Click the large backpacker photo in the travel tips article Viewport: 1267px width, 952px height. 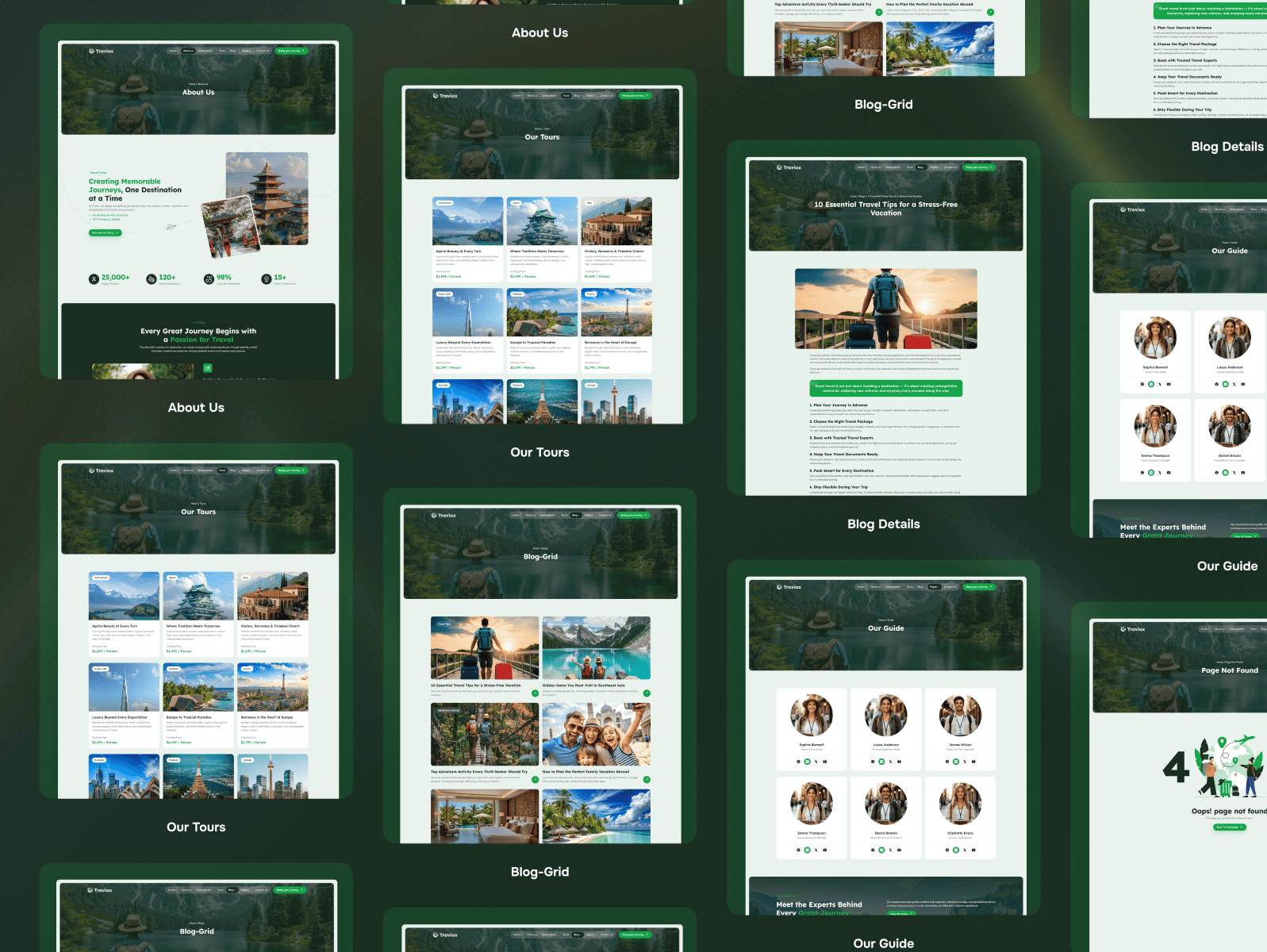(886, 309)
